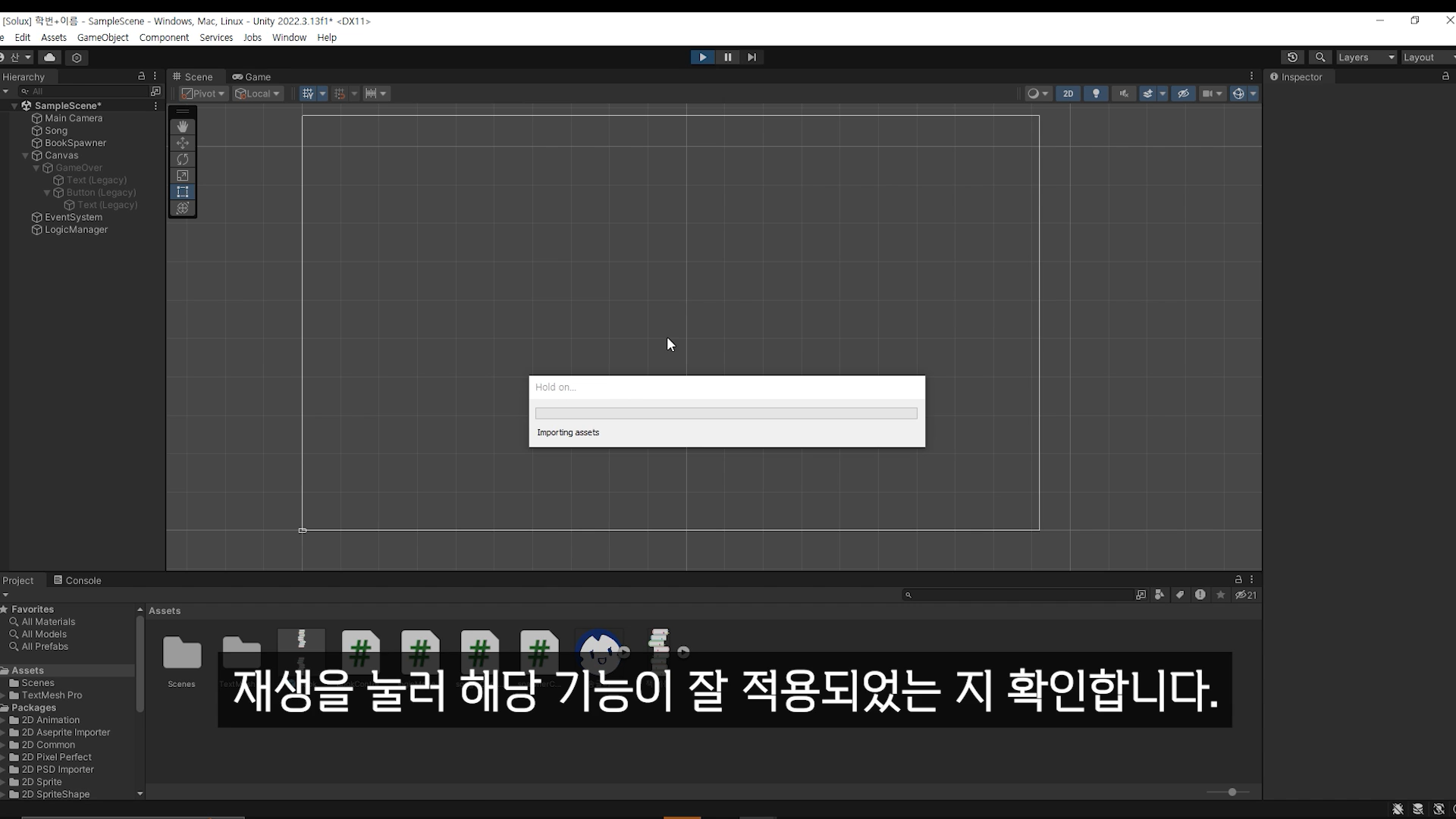Viewport: 1456px width, 819px height.
Task: Open the Undo History icon
Action: [1292, 58]
